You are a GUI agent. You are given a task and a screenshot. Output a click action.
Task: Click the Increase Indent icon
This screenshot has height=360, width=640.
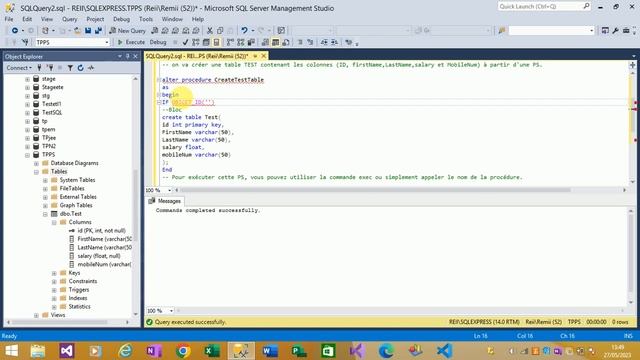point(334,42)
